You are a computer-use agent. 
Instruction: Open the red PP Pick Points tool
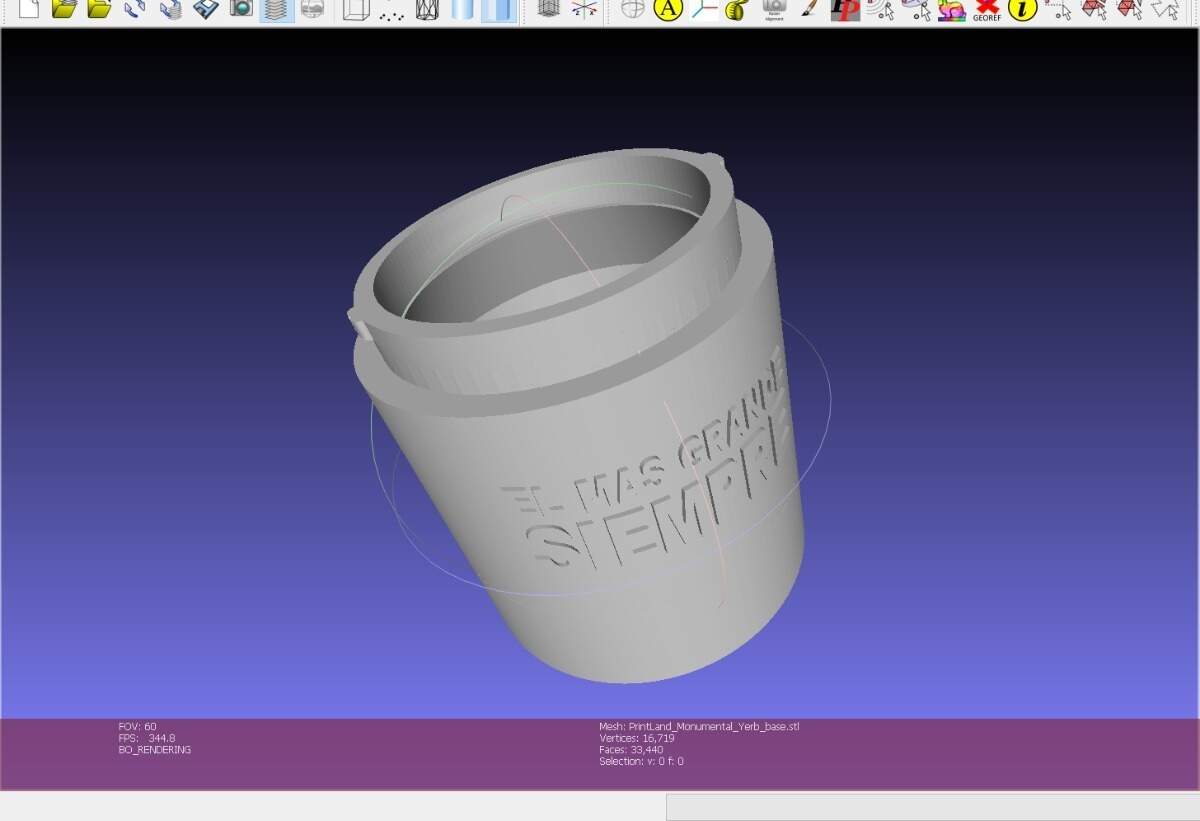pyautogui.click(x=845, y=9)
